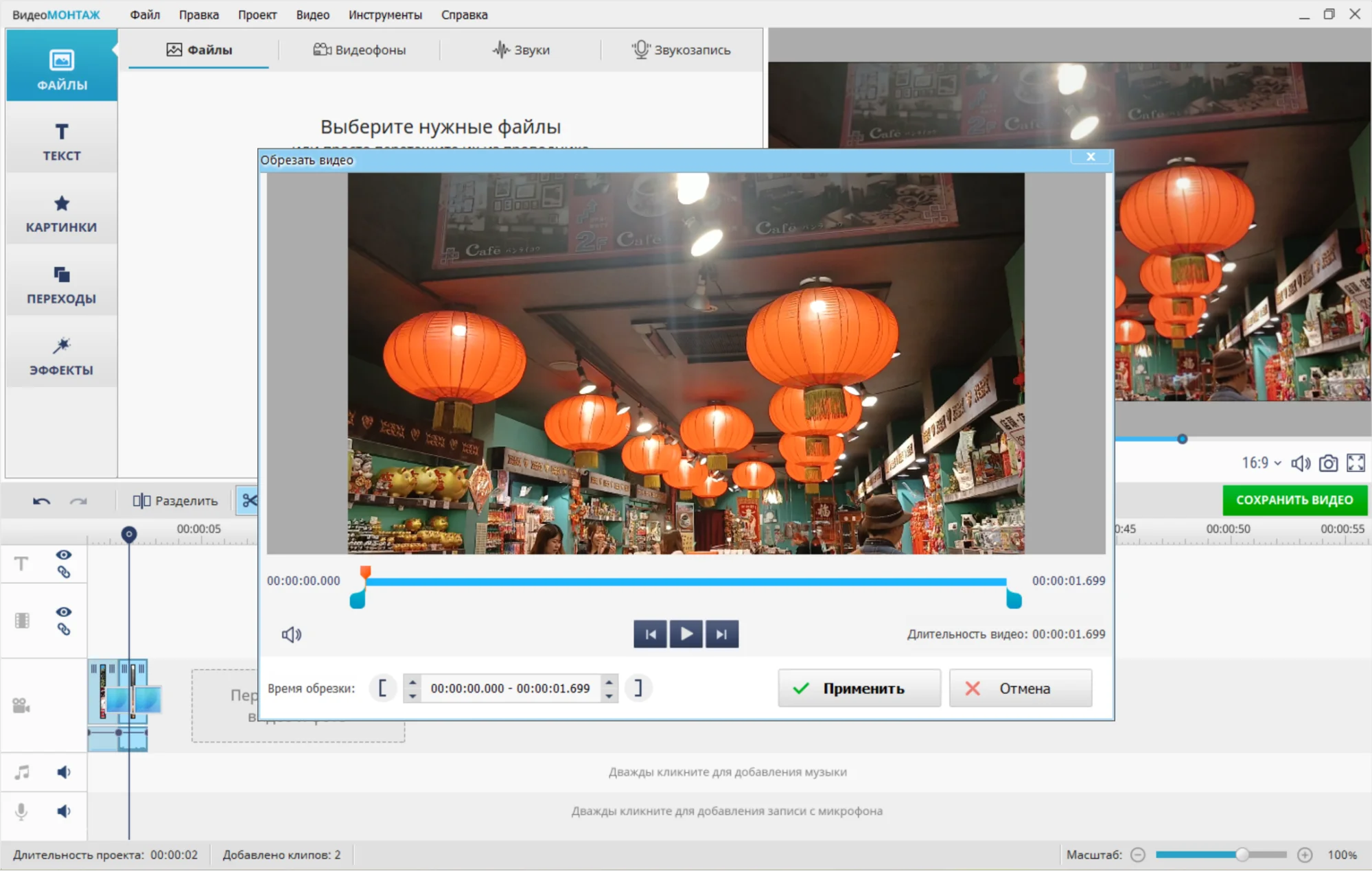This screenshot has width=1372, height=871.
Task: Open the Инструменты menu
Action: click(385, 14)
